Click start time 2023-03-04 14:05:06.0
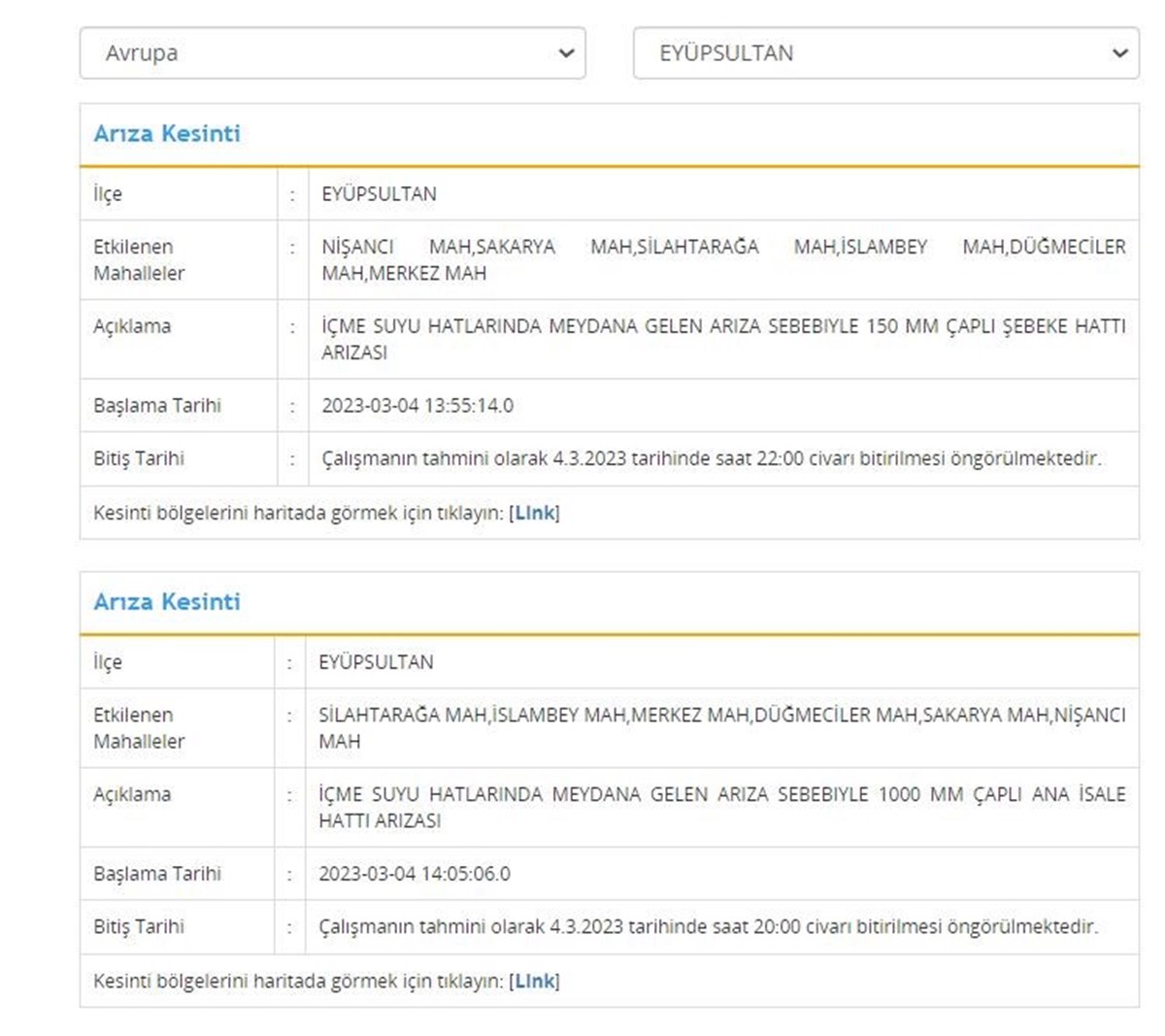 coord(415,874)
